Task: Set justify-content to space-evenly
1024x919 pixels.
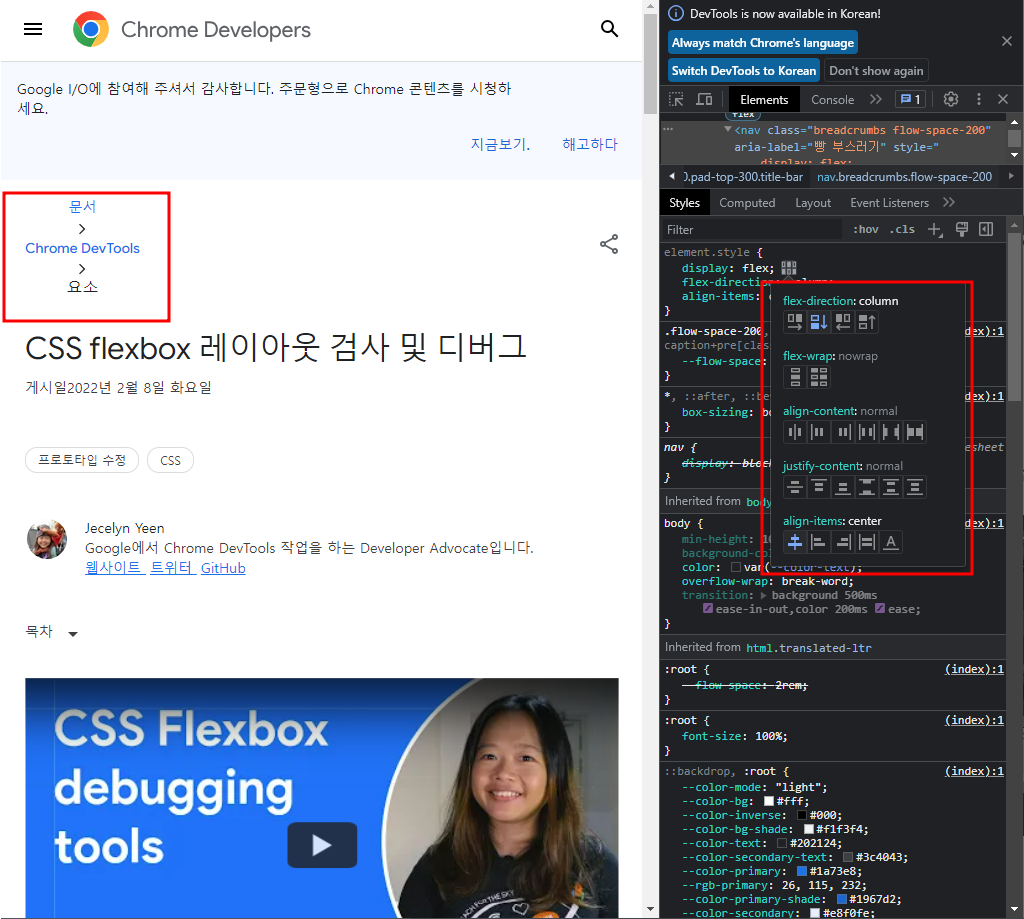Action: 915,487
